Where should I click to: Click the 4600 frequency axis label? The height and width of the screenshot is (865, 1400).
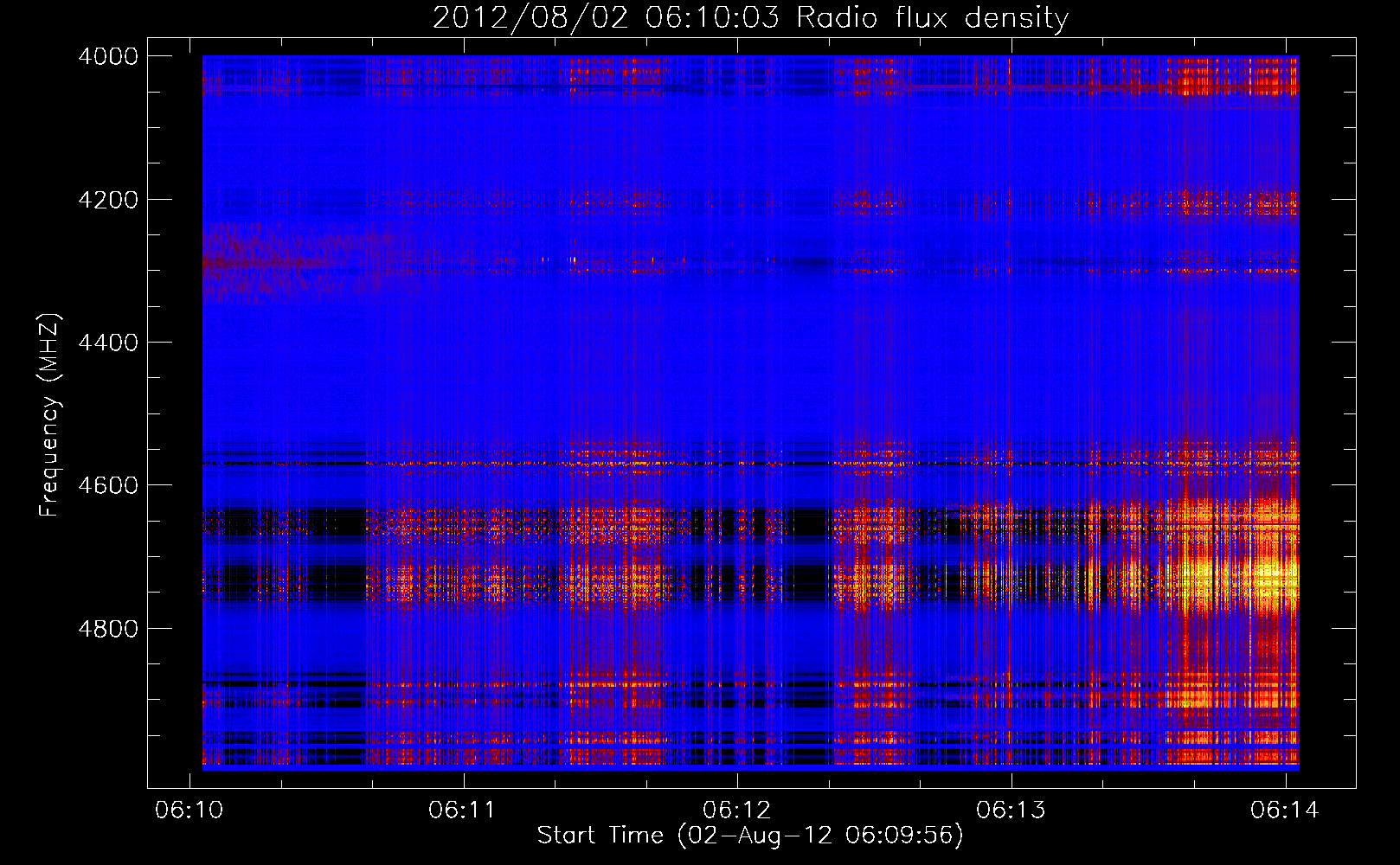(x=108, y=485)
